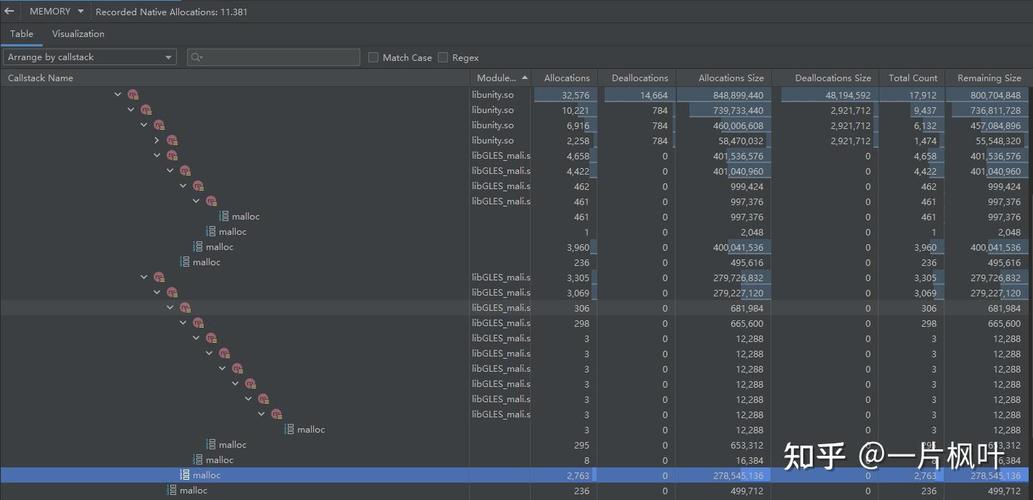
Task: Collapse the row with 3,305 allocations
Action: tap(144, 277)
